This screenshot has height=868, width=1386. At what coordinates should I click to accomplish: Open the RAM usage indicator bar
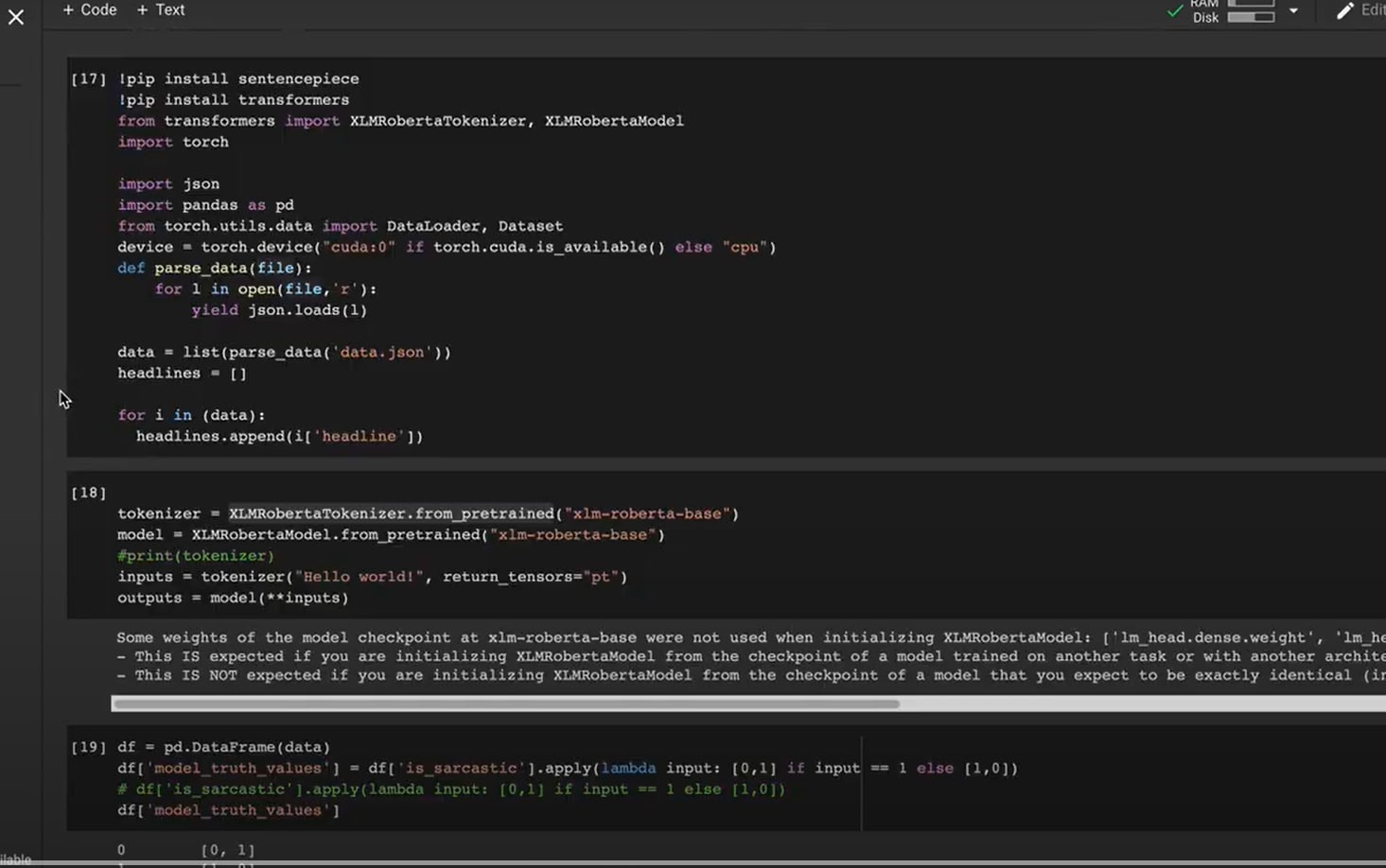pyautogui.click(x=1250, y=3)
